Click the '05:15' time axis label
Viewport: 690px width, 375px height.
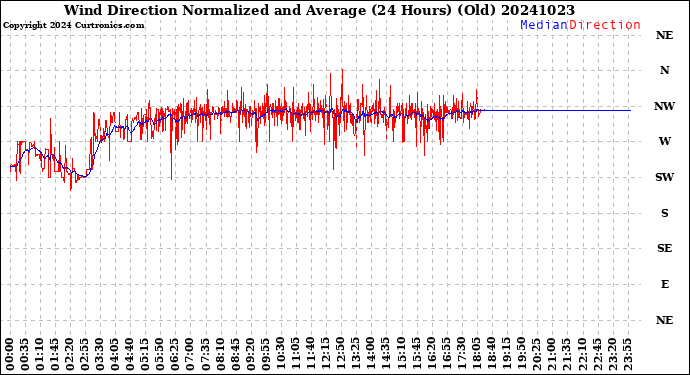pos(146,354)
